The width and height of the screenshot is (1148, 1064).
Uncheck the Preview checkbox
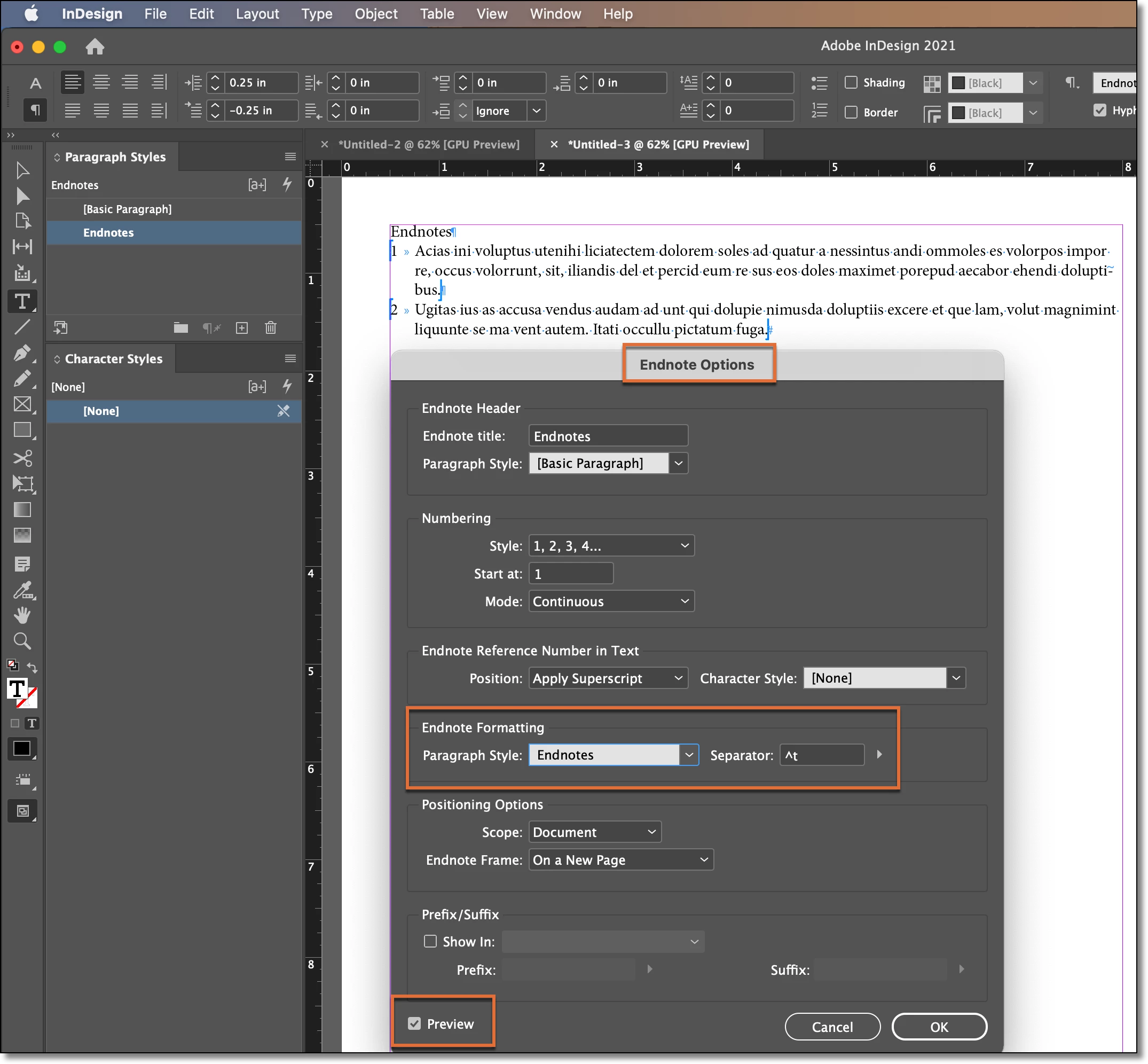coord(414,1023)
